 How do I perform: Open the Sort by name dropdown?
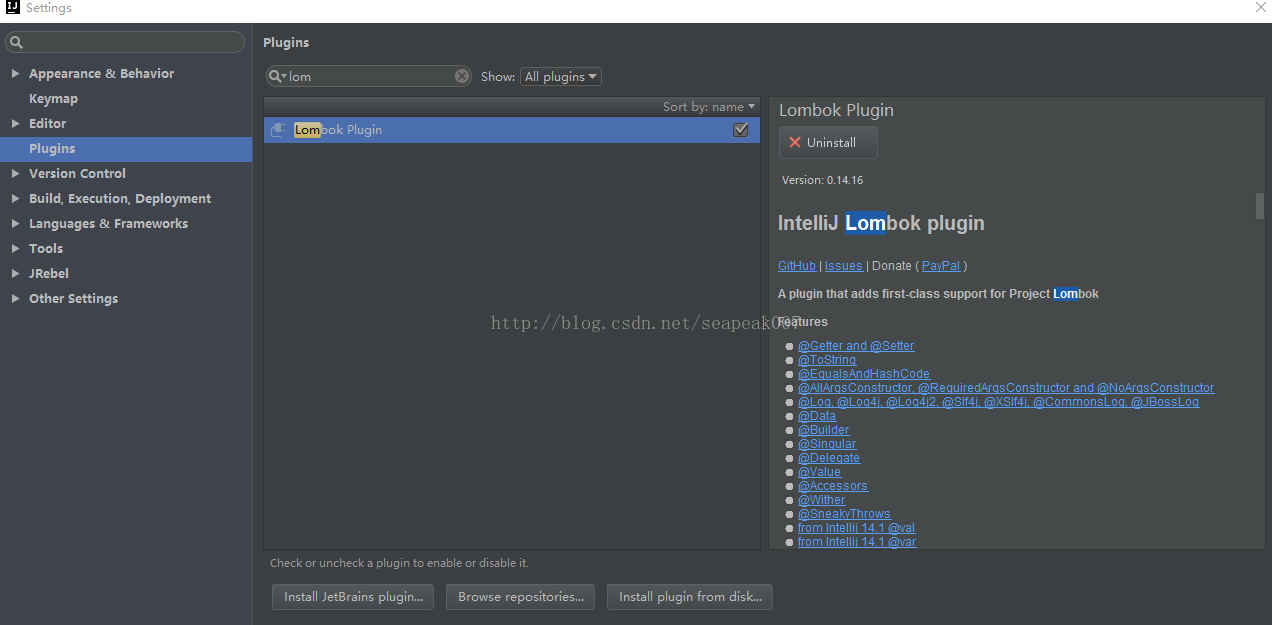709,107
